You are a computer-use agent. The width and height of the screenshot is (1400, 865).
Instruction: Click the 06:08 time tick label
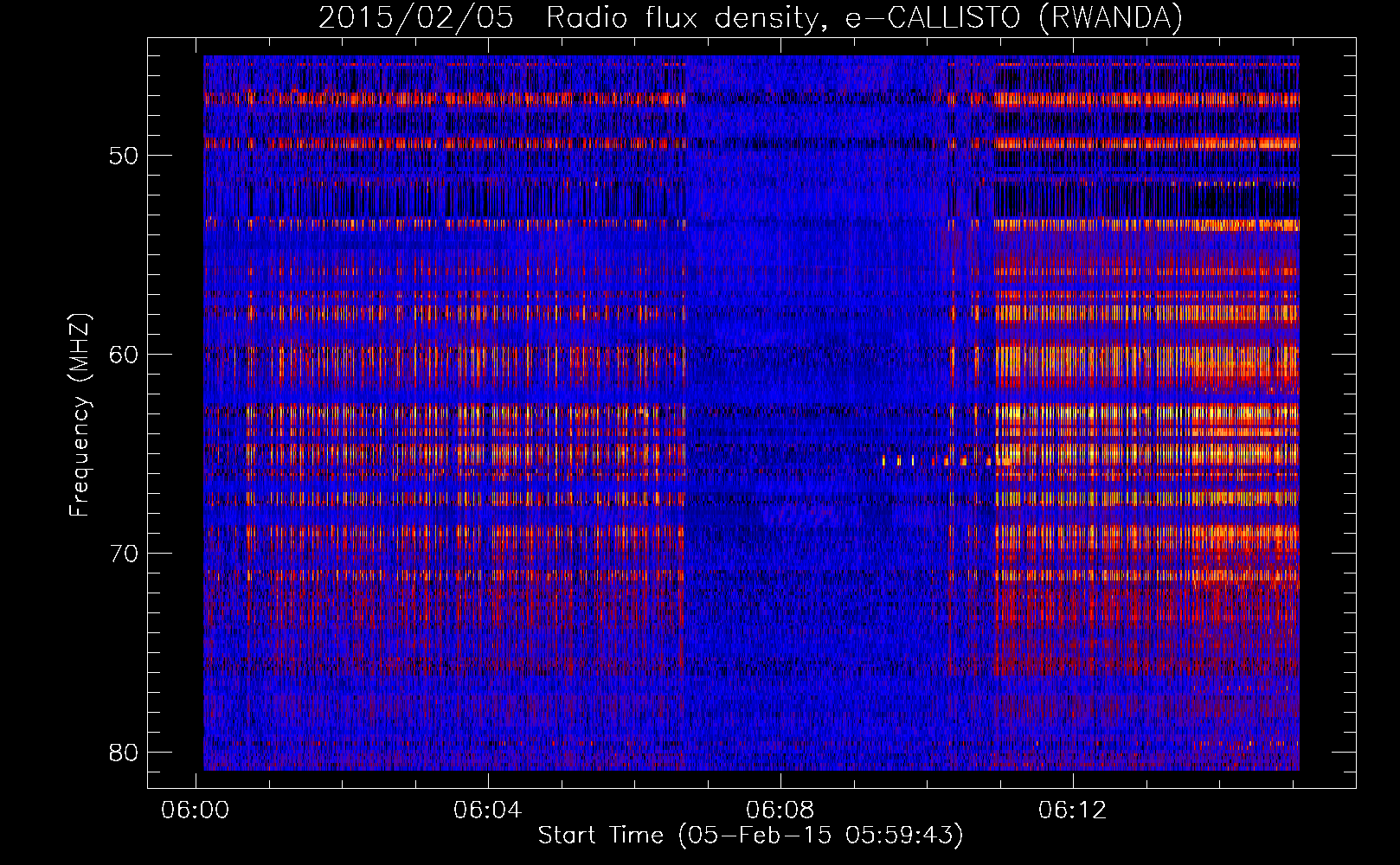click(x=780, y=811)
